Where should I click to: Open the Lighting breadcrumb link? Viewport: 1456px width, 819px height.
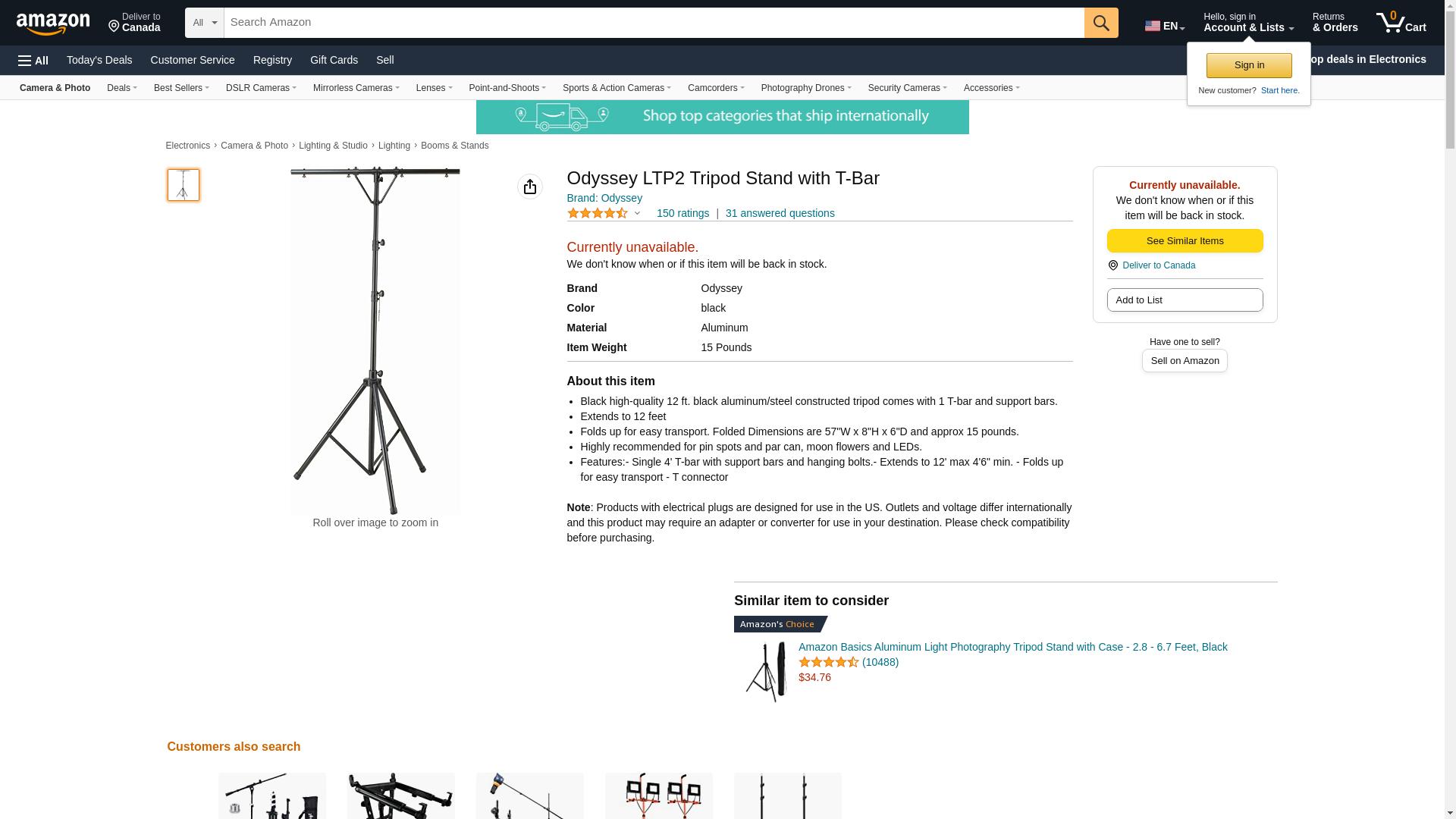pos(394,146)
